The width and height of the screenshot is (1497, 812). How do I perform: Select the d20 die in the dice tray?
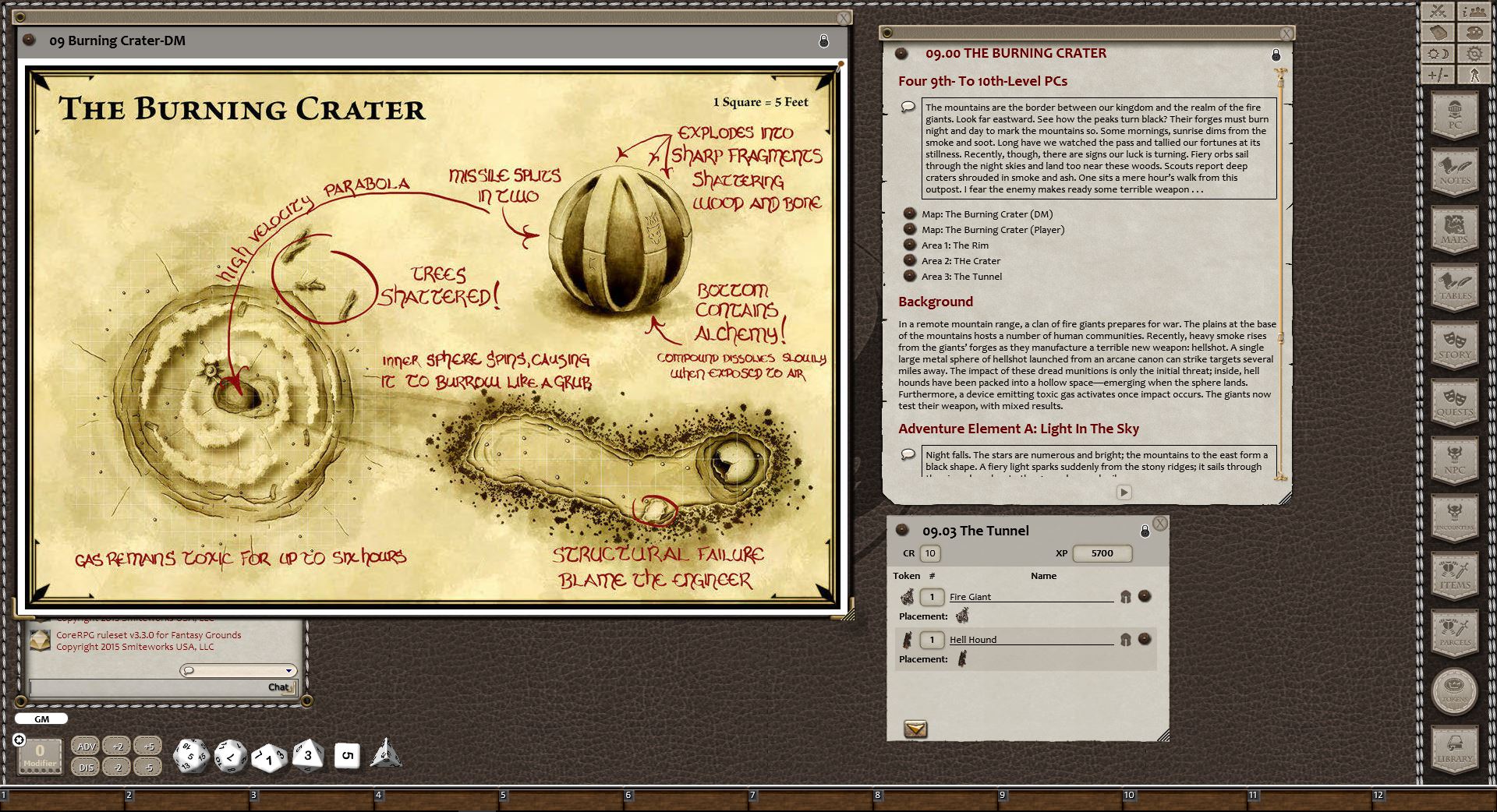pyautogui.click(x=189, y=754)
